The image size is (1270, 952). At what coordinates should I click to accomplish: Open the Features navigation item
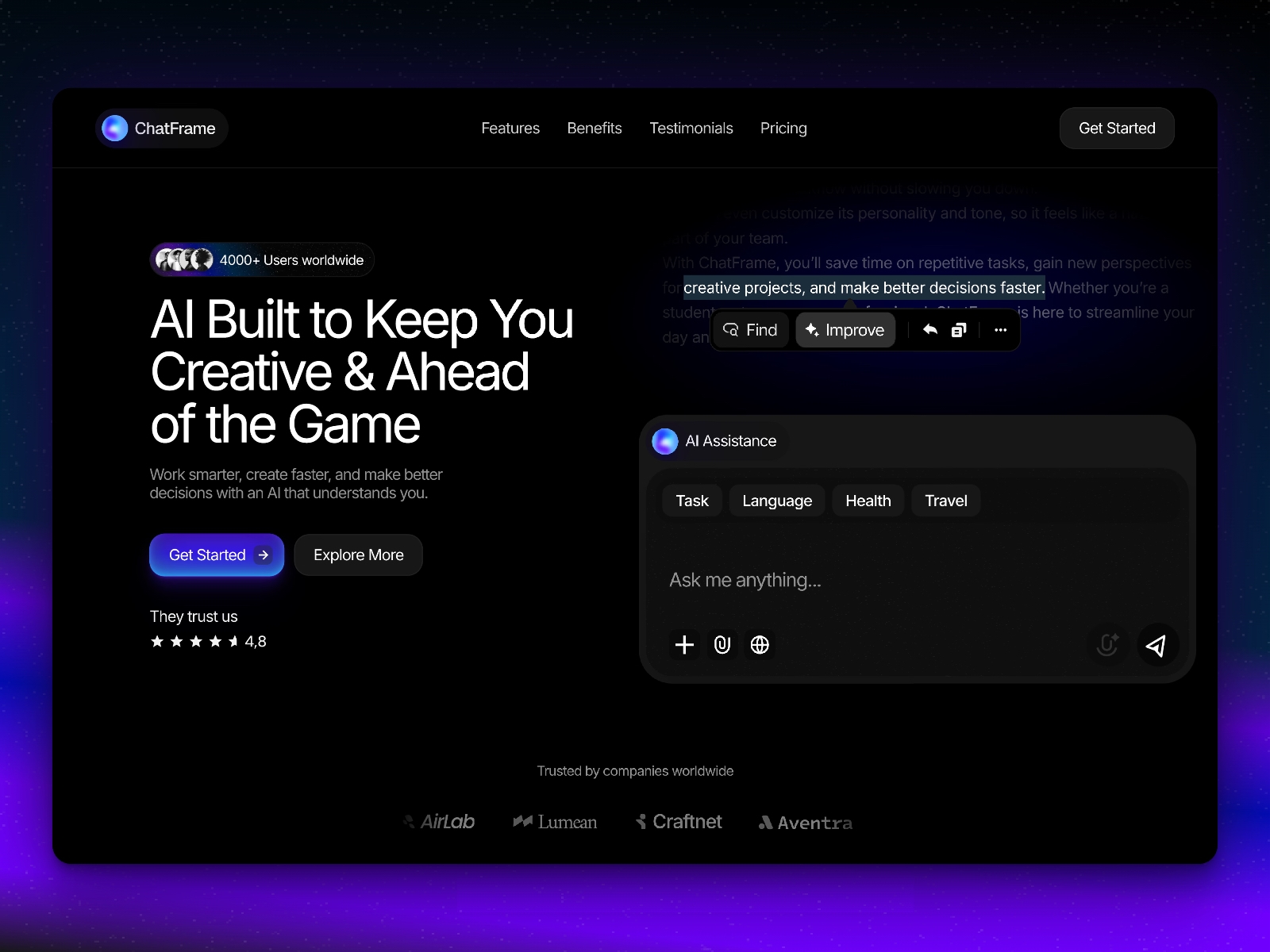click(510, 128)
